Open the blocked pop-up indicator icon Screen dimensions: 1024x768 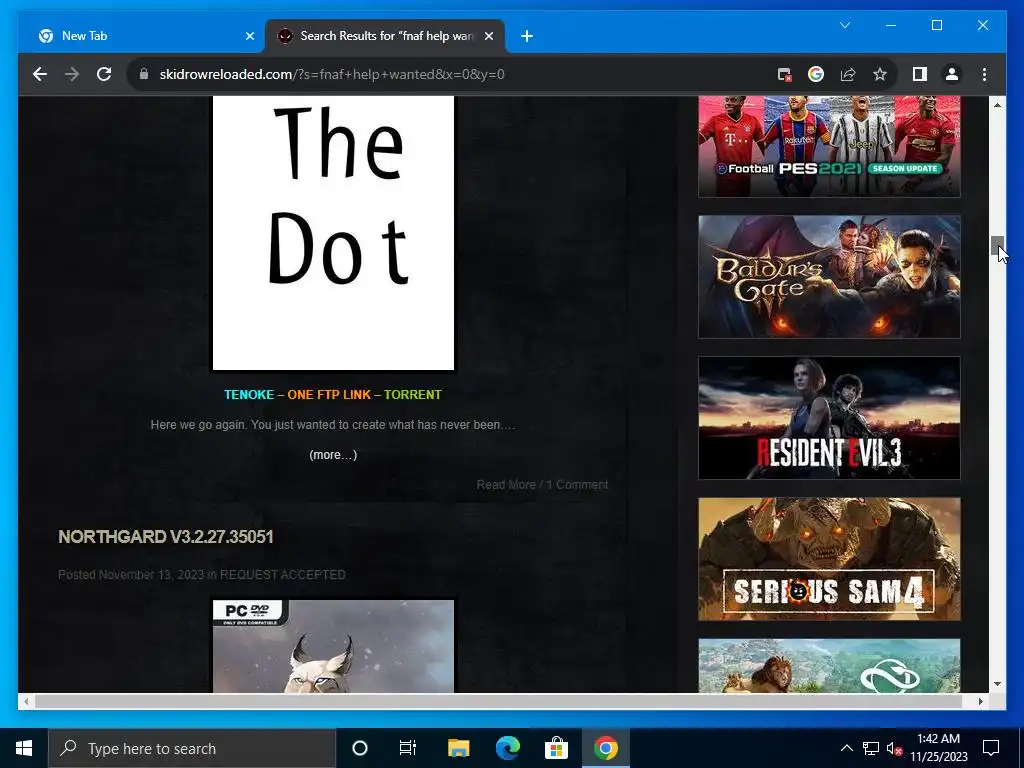(784, 74)
